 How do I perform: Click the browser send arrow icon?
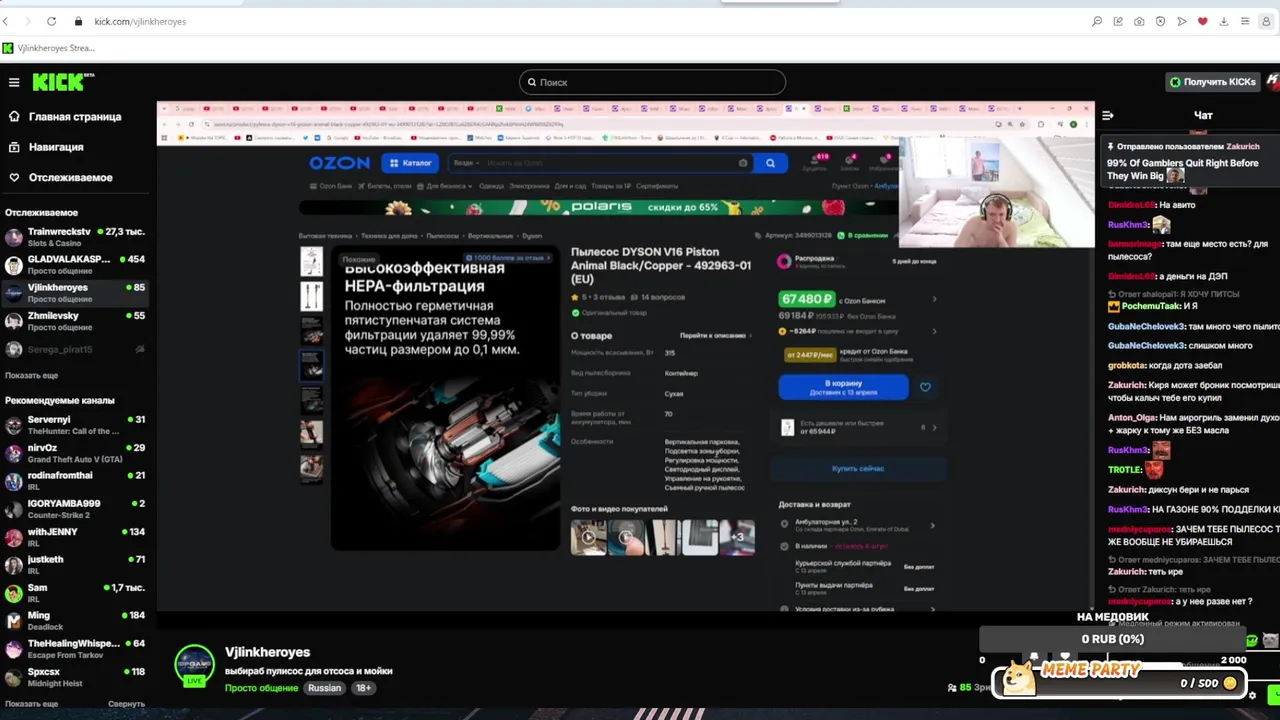(x=1181, y=21)
